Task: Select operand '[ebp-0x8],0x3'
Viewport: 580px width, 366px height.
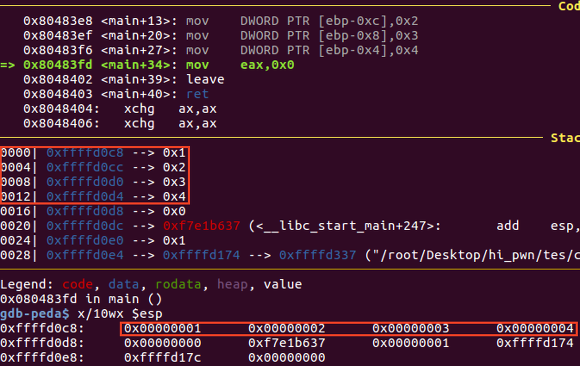Action: 368,36
